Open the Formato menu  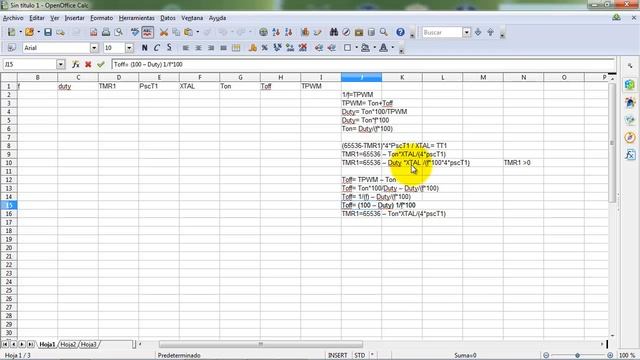click(x=102, y=18)
